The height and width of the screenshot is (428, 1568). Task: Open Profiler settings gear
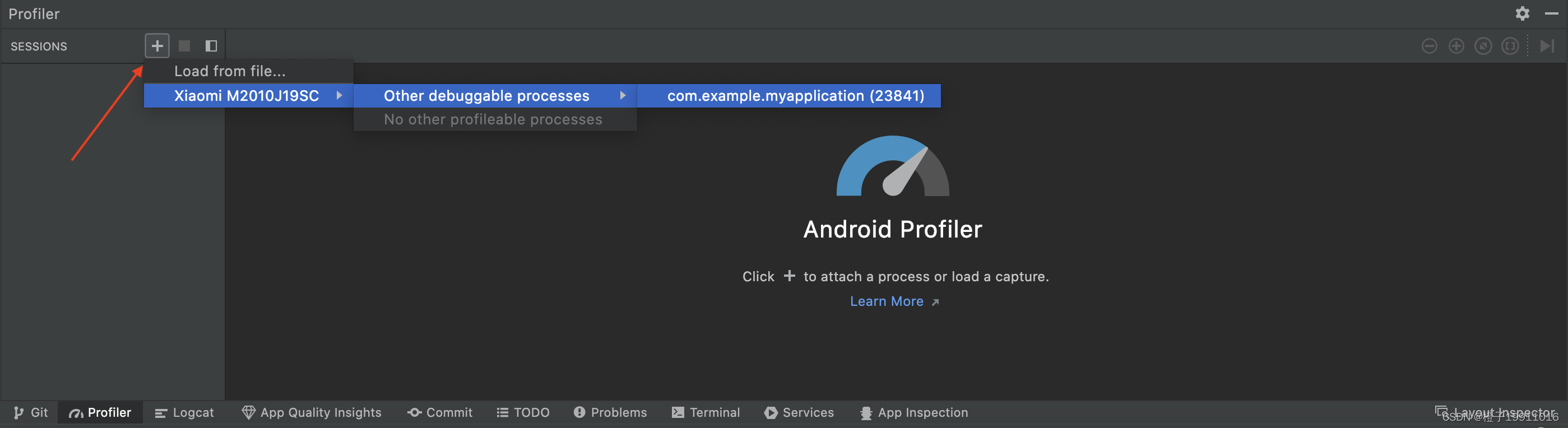click(x=1523, y=13)
